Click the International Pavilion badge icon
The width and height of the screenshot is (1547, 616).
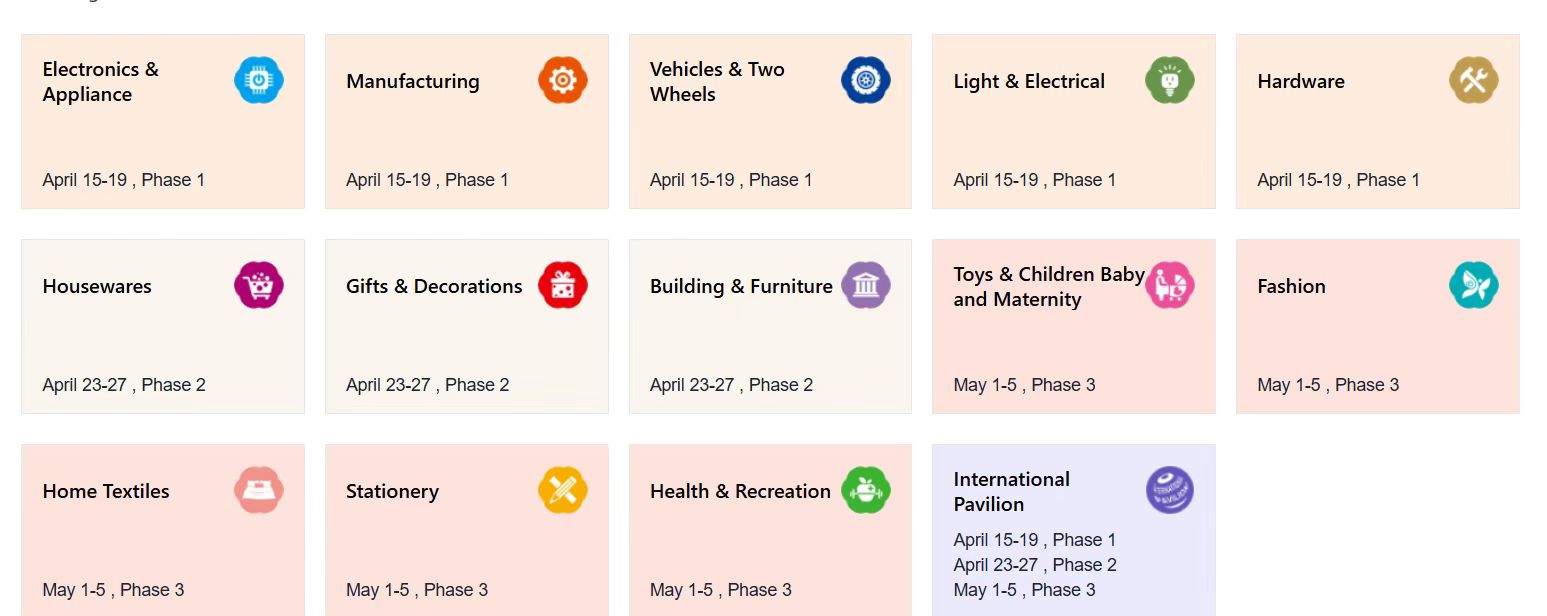[1170, 491]
